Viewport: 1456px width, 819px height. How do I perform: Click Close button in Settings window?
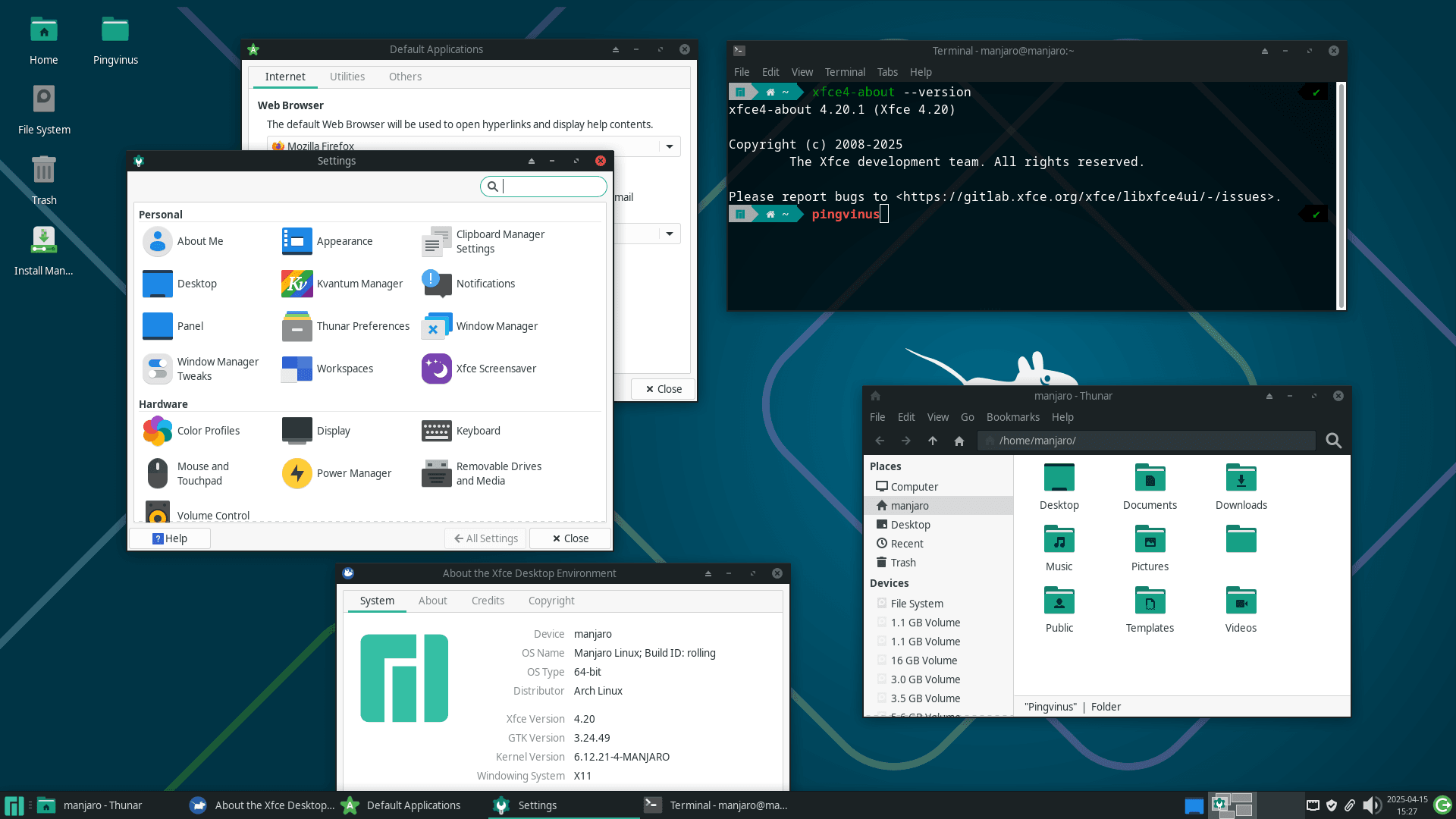[570, 538]
